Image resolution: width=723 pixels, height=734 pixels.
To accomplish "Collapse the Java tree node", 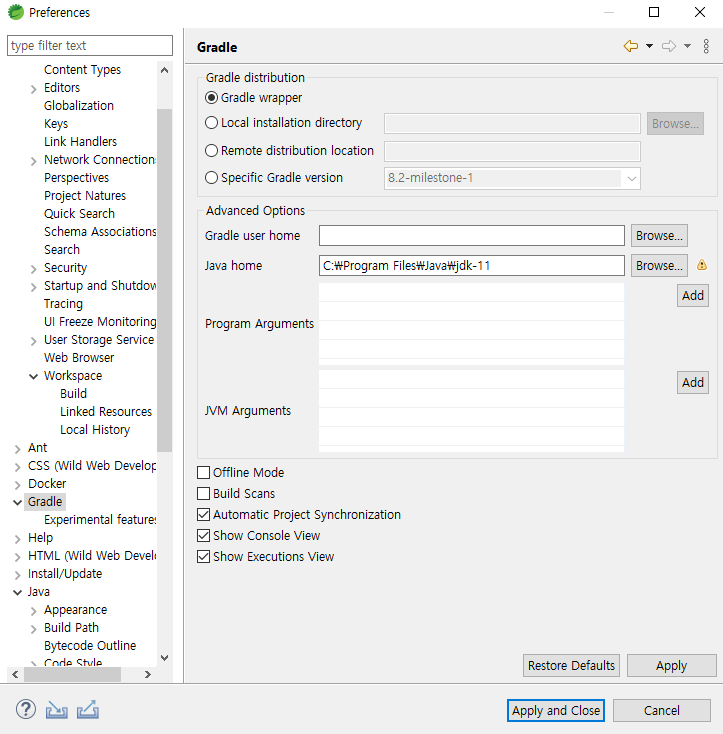I will click(x=17, y=592).
